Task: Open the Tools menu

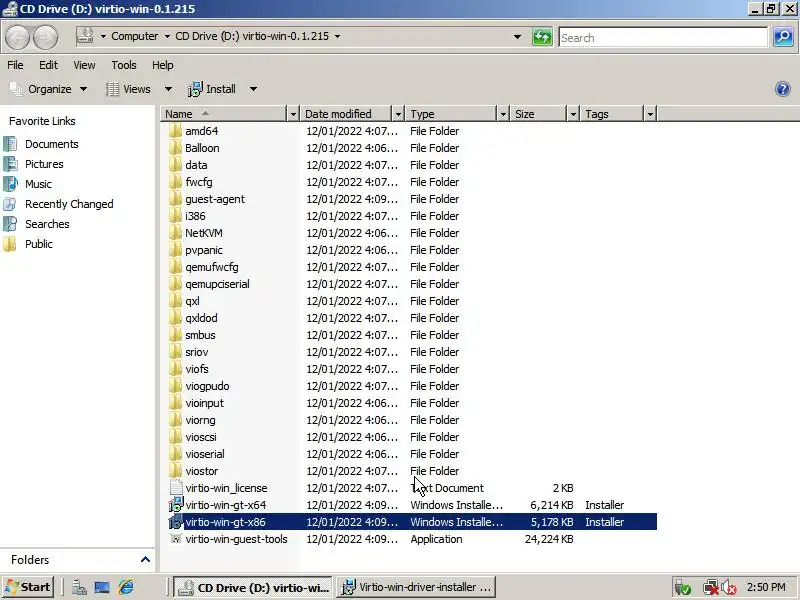Action: pos(124,65)
